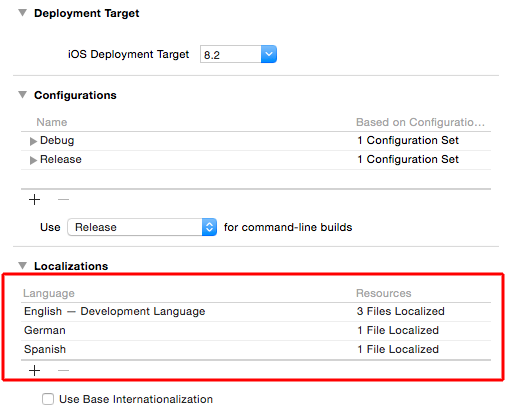Select the Spanish localization row
This screenshot has height=414, width=512.
256,350
